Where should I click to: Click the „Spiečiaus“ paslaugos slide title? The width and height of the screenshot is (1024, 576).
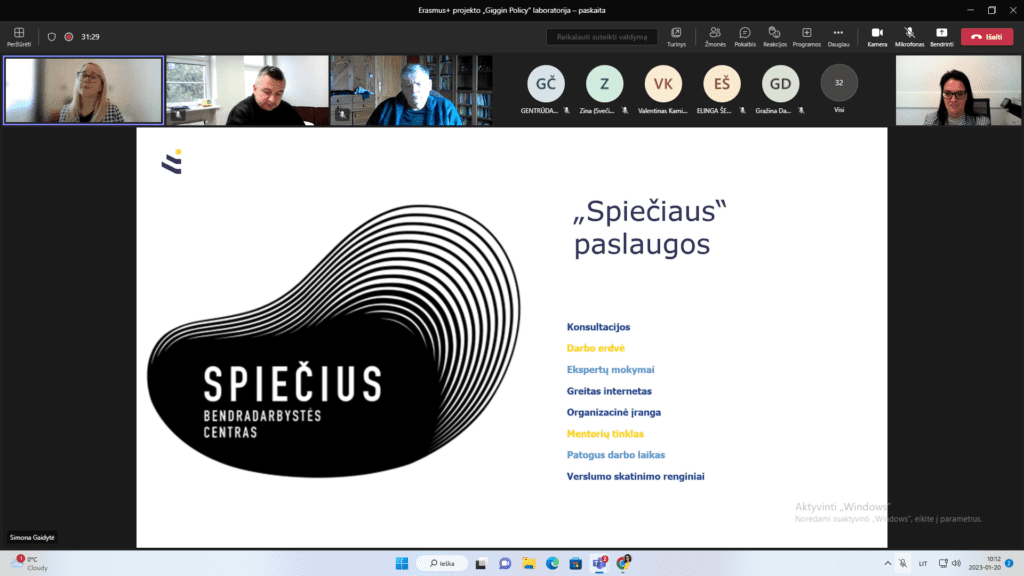(x=650, y=227)
